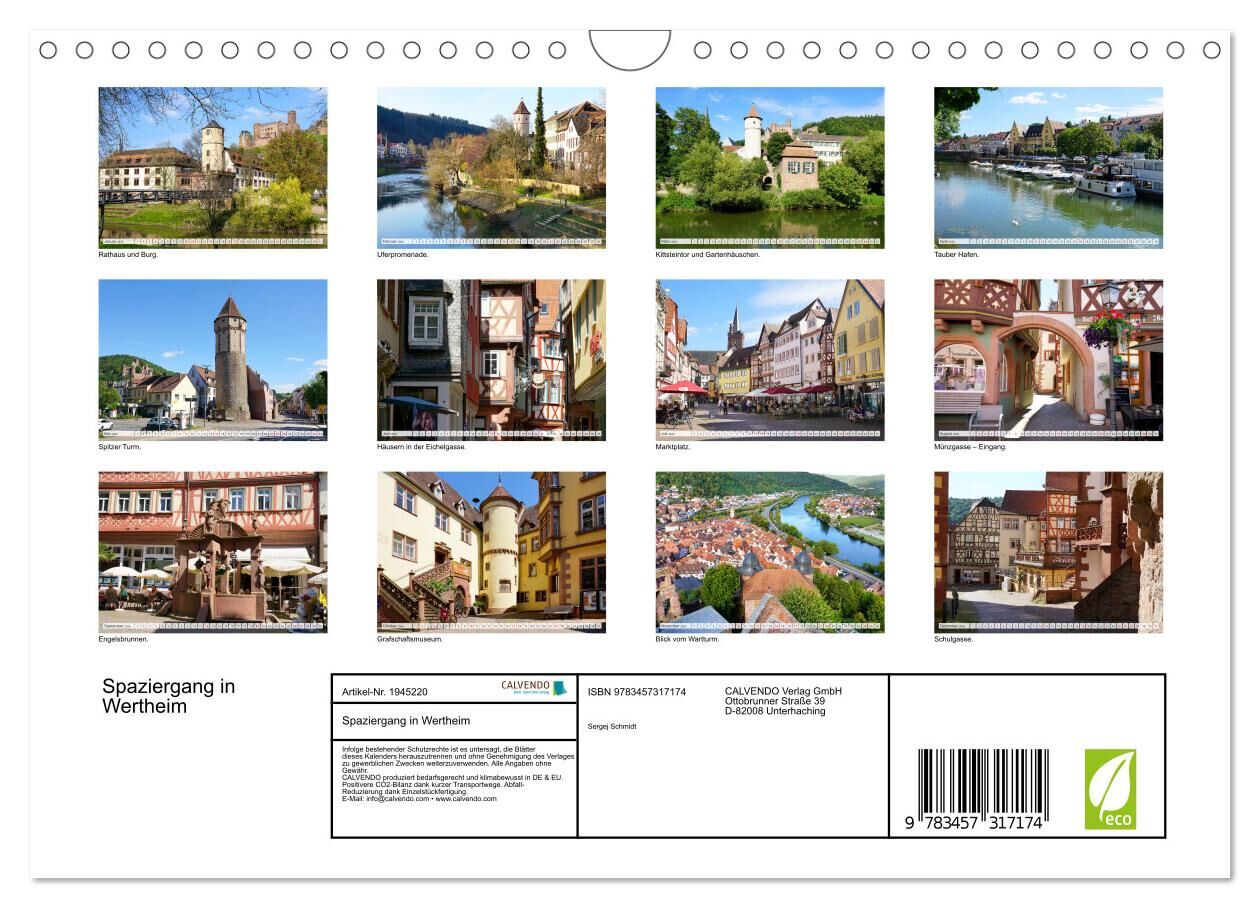Screen dimensions: 1260x908
Task: Click the green eco leaf icon
Action: pyautogui.click(x=1110, y=789)
